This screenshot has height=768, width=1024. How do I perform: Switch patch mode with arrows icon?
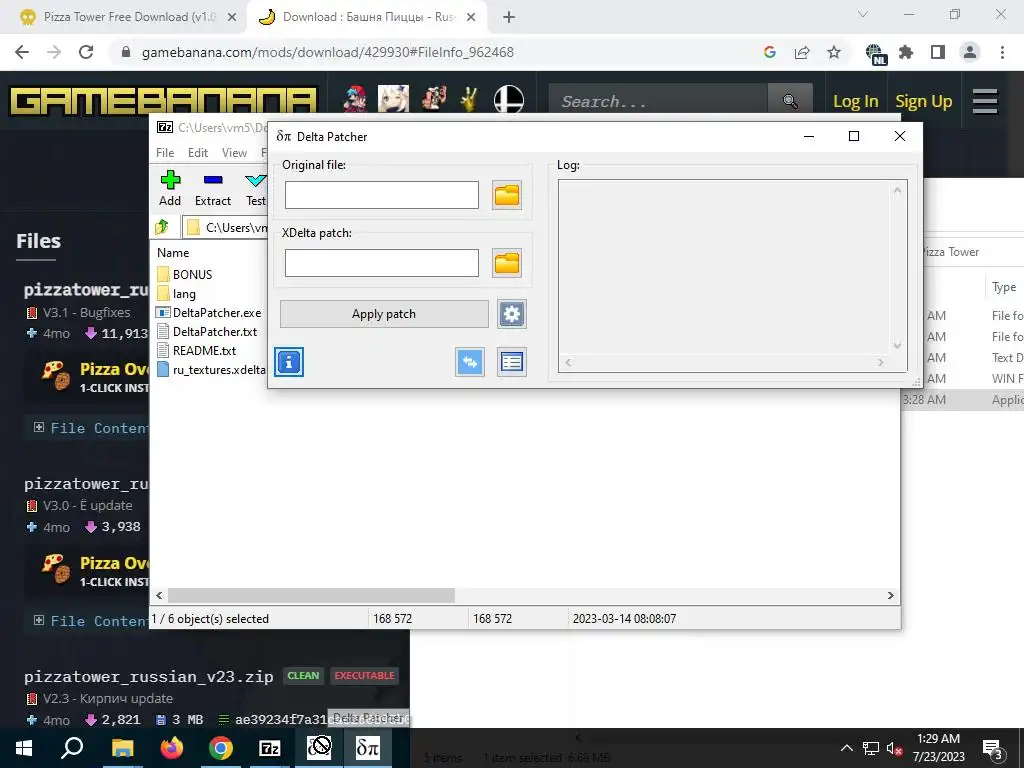tap(470, 362)
